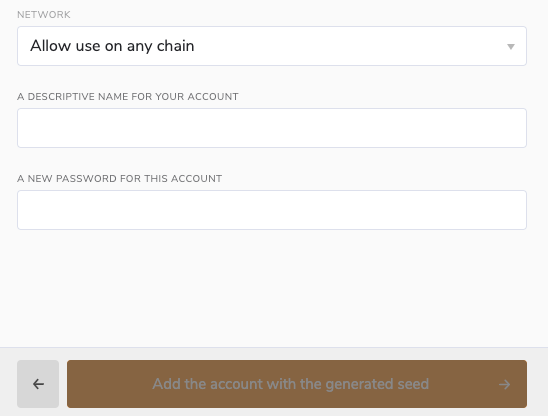Expand the chain selection combo box
The width and height of the screenshot is (548, 416).
[x=272, y=46]
